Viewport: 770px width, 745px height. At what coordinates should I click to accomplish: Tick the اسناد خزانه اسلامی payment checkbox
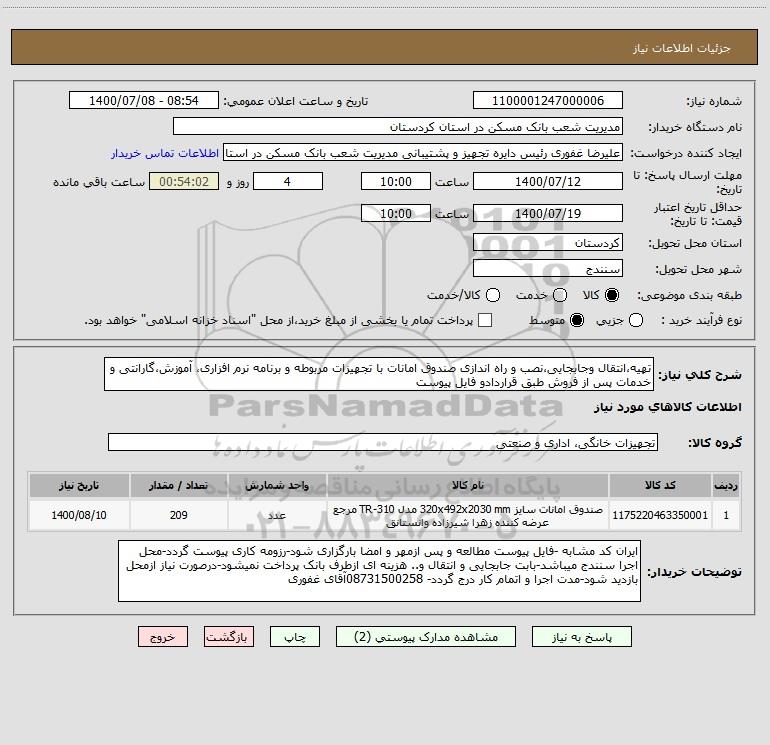click(485, 320)
